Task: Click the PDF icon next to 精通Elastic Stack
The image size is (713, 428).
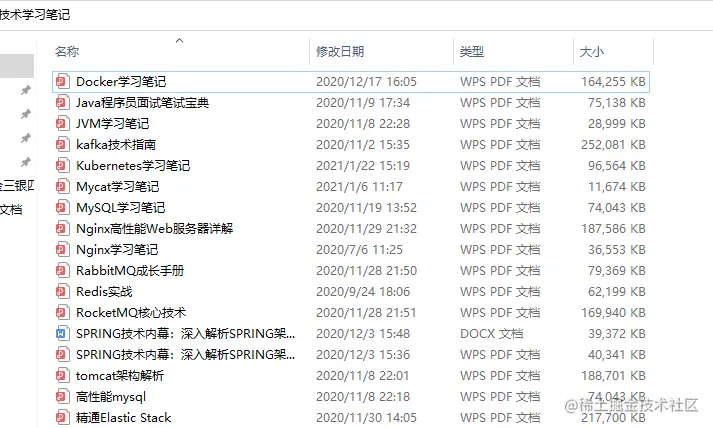Action: 62,418
